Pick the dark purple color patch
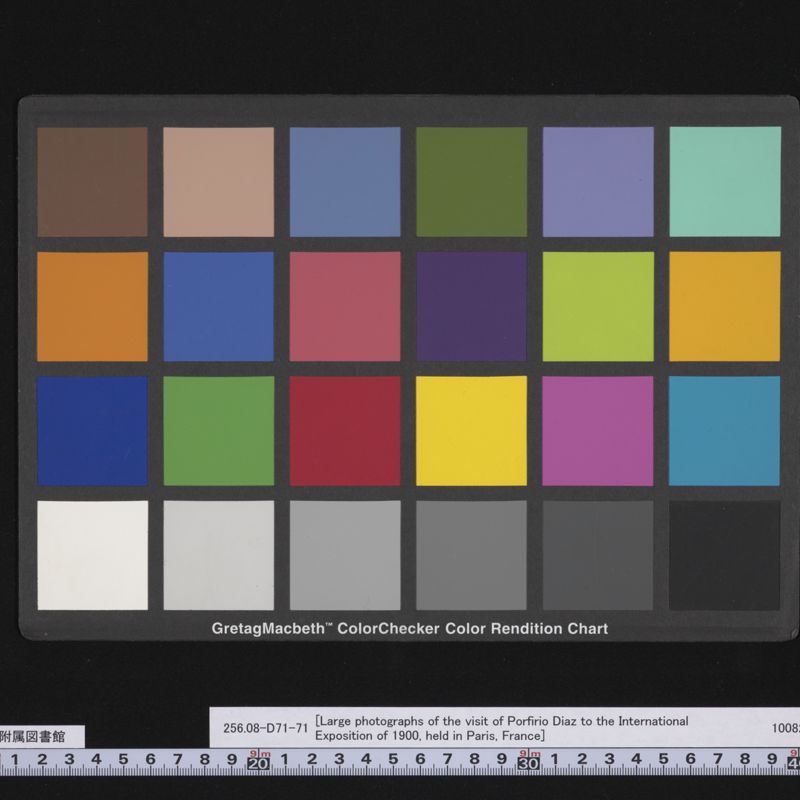Image resolution: width=800 pixels, height=800 pixels. (x=471, y=306)
